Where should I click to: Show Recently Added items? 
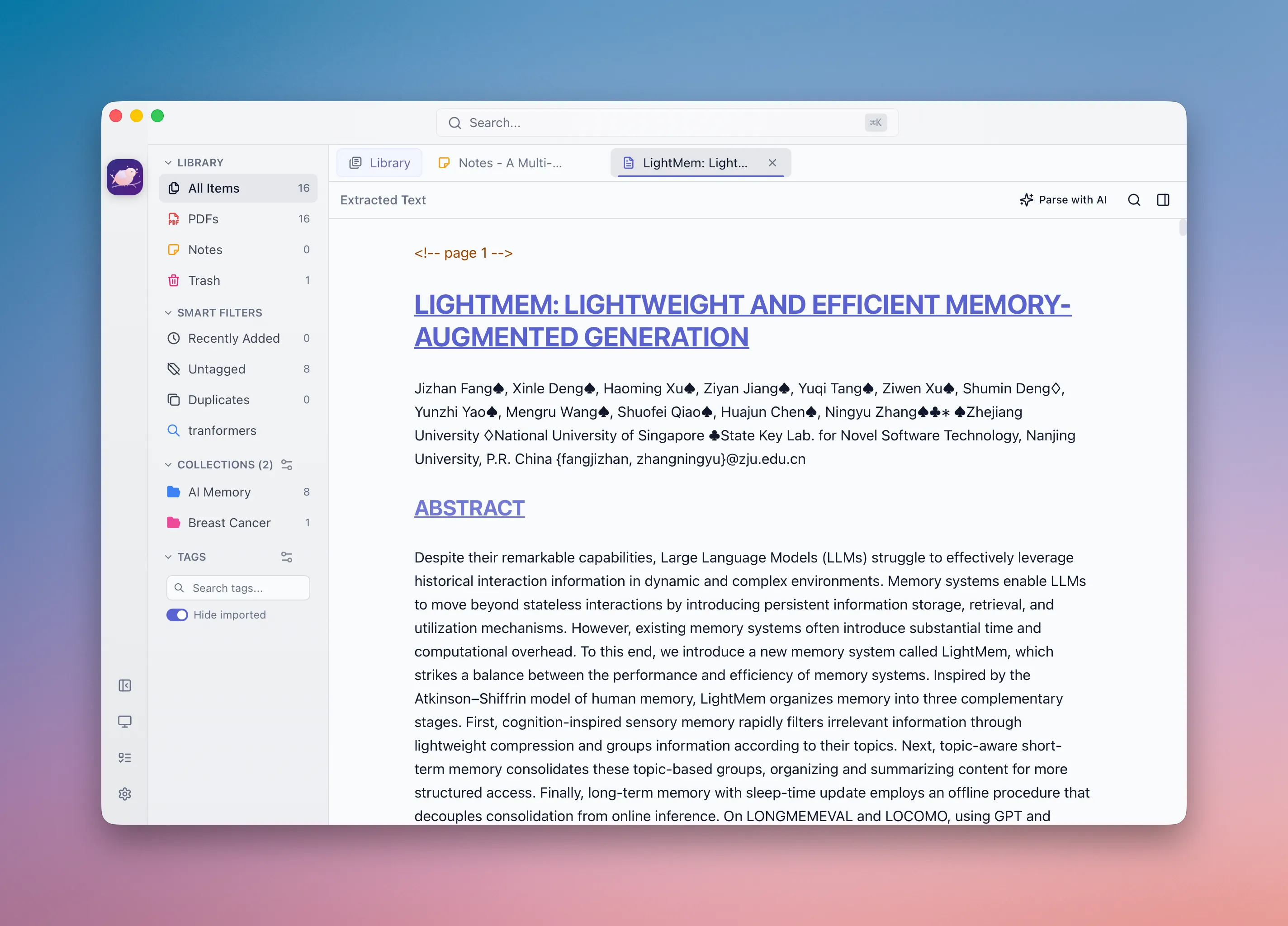coord(238,338)
